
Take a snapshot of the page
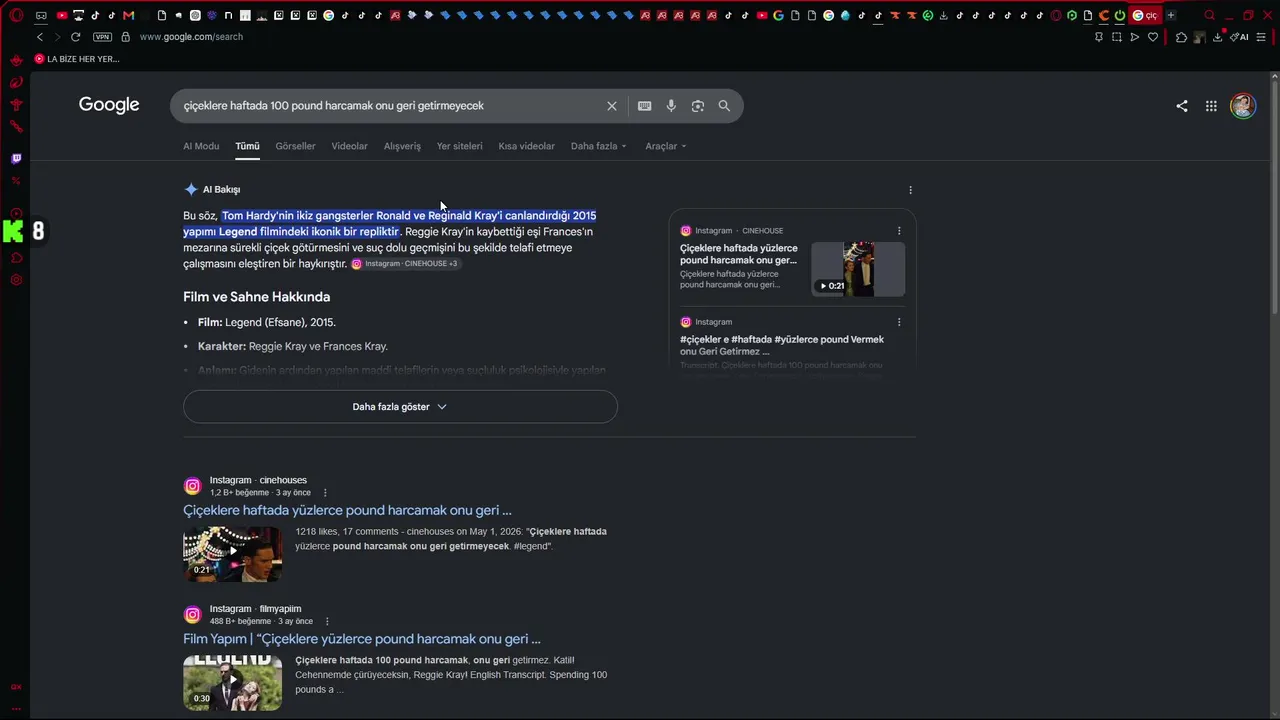pyautogui.click(x=1117, y=37)
